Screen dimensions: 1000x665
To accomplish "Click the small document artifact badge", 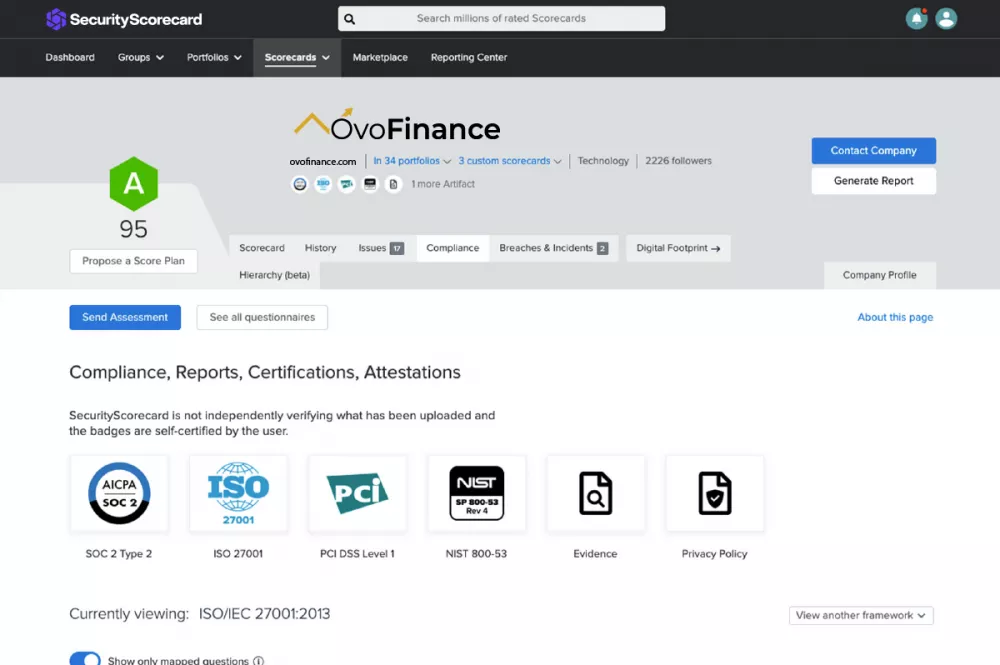I will (393, 184).
